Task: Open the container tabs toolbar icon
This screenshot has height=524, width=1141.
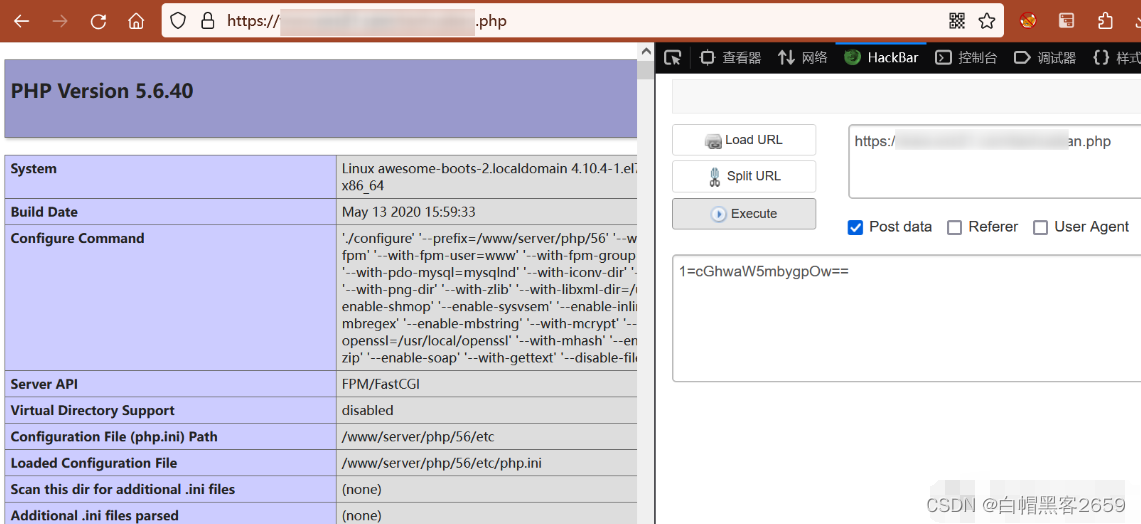Action: coord(1066,20)
